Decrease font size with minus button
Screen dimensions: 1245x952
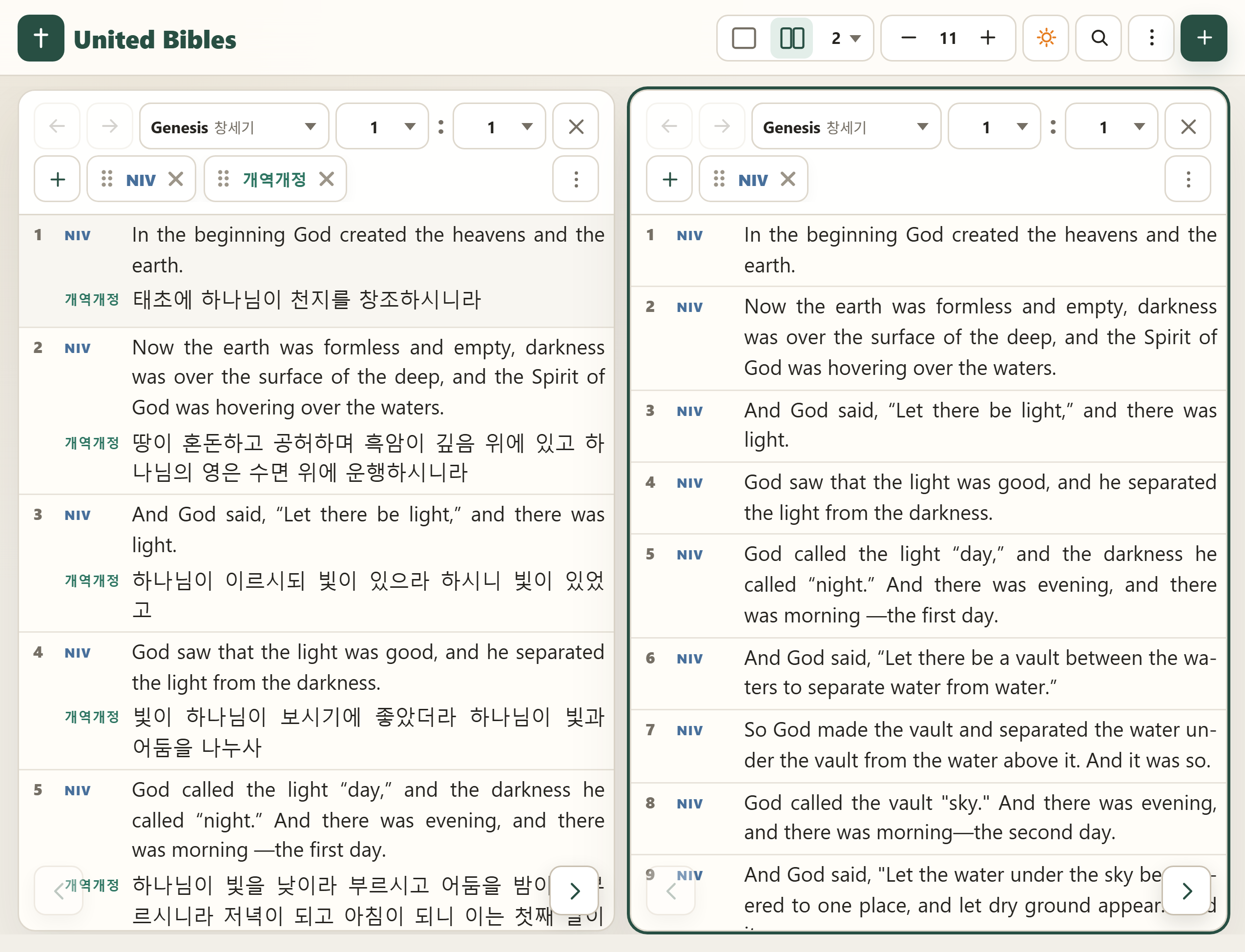tap(909, 38)
